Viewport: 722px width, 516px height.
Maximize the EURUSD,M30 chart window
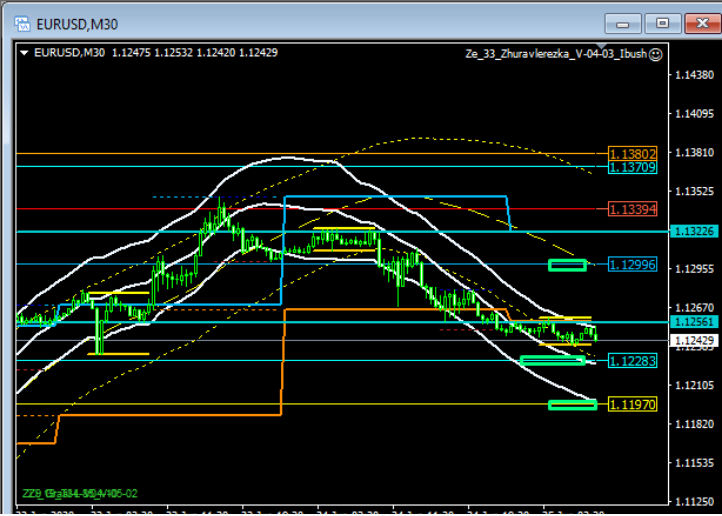point(661,21)
